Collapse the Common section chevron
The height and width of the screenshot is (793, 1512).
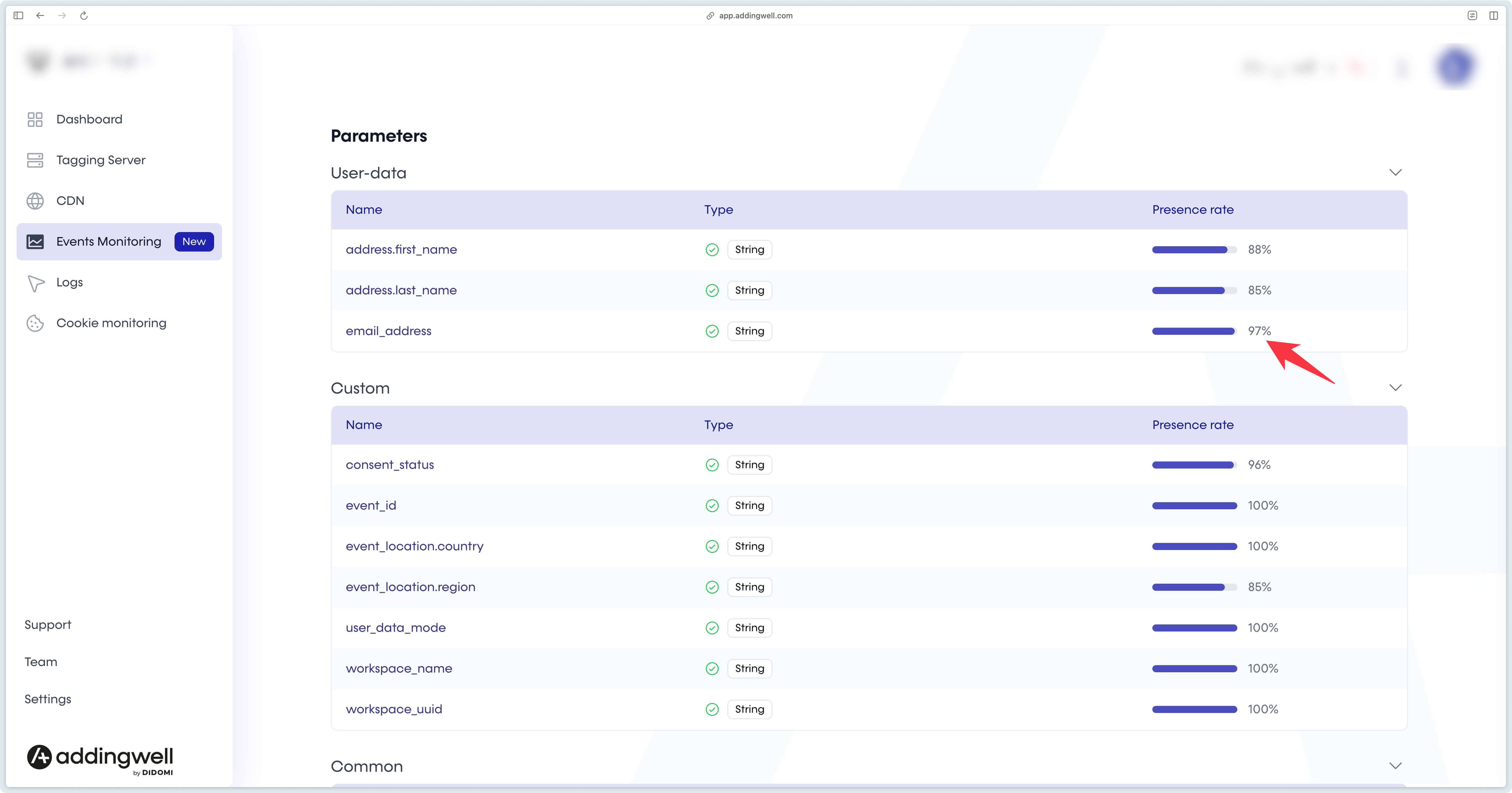coord(1395,766)
